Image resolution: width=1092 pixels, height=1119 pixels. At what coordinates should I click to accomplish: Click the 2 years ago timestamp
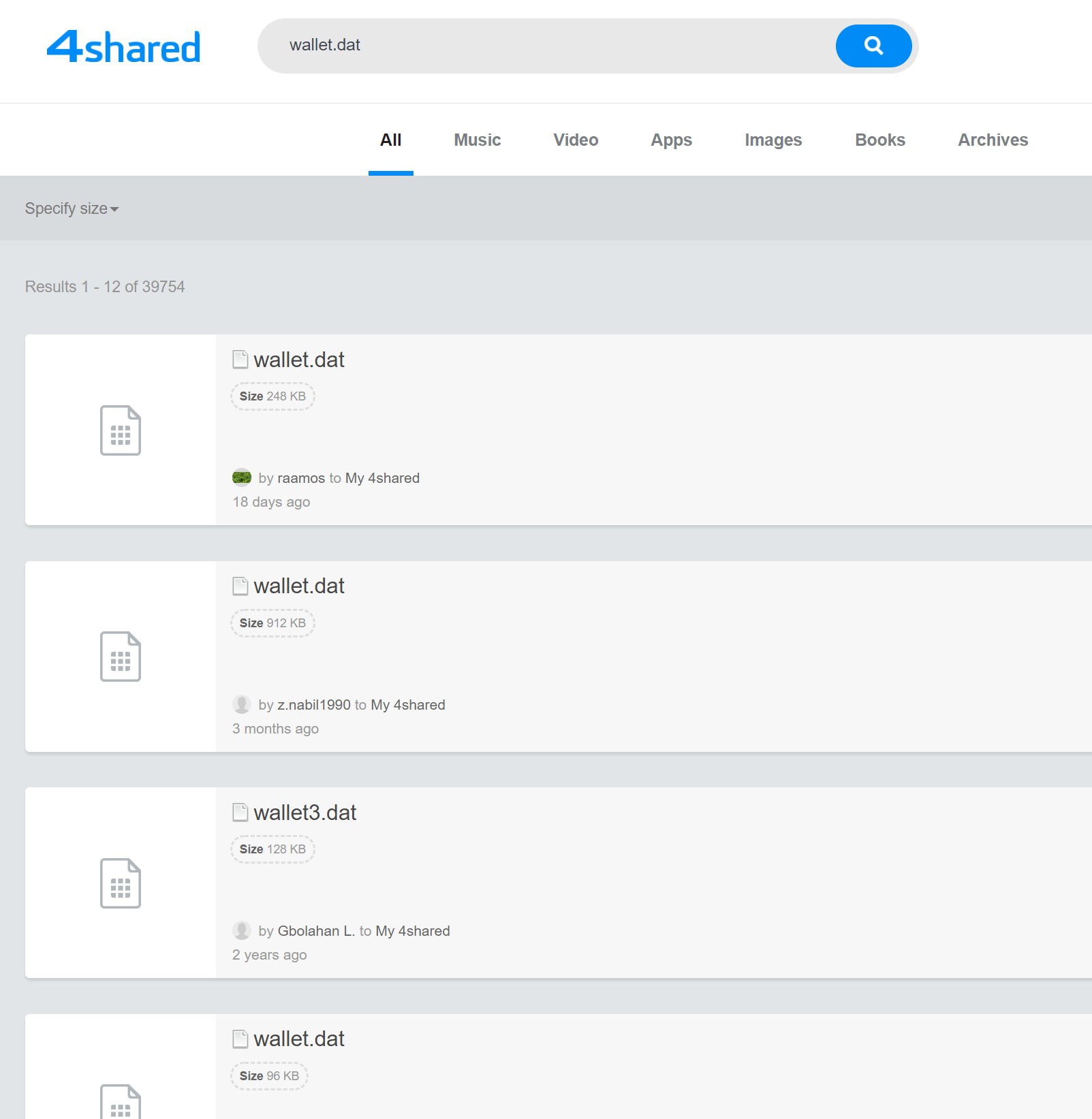click(269, 955)
